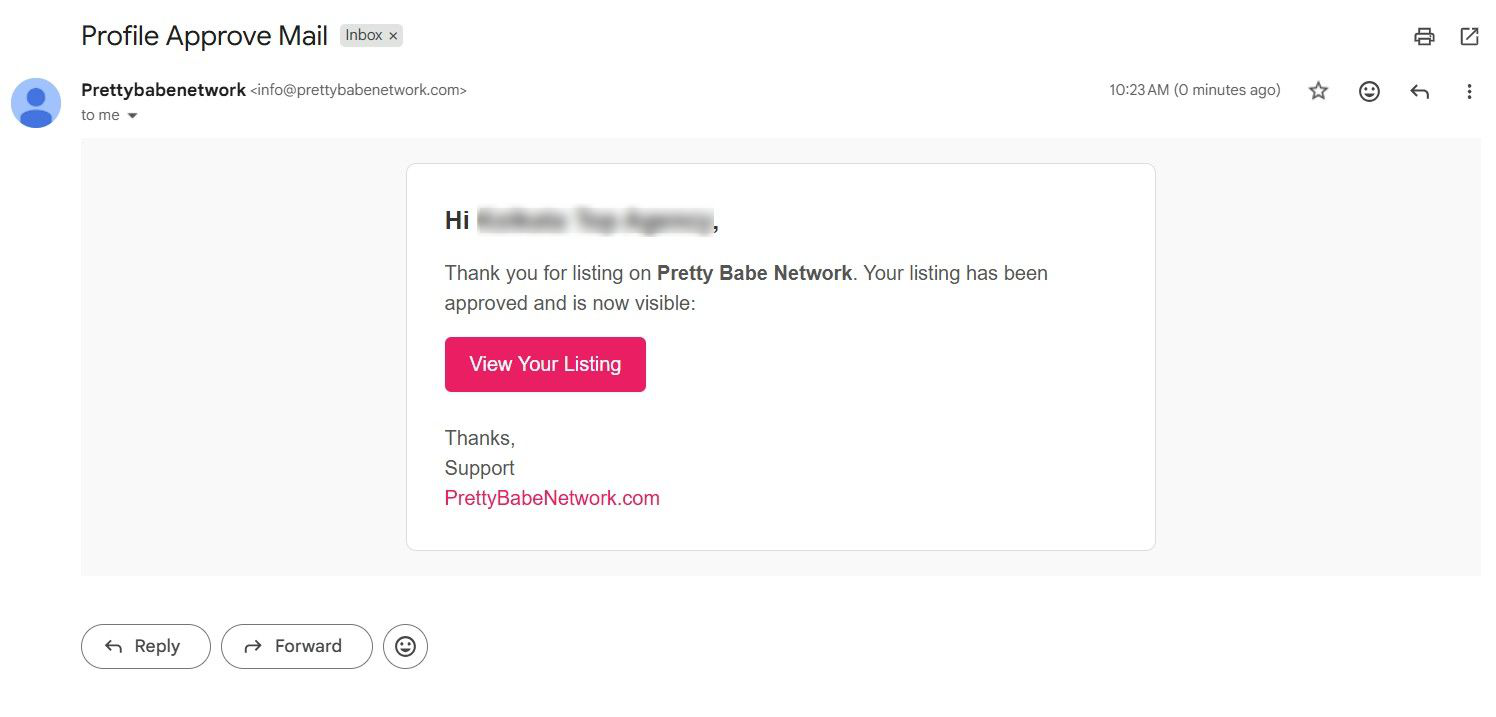Screen dimensions: 1496x717
Task: Click the sender name Prettybabenetwork
Action: [163, 90]
